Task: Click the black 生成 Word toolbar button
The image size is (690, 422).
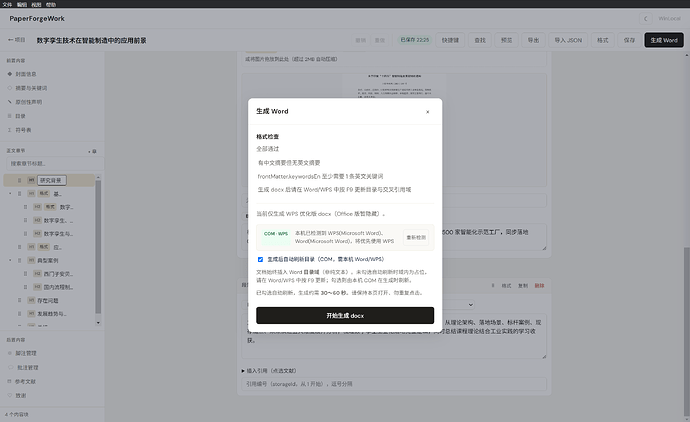Action: 664,40
